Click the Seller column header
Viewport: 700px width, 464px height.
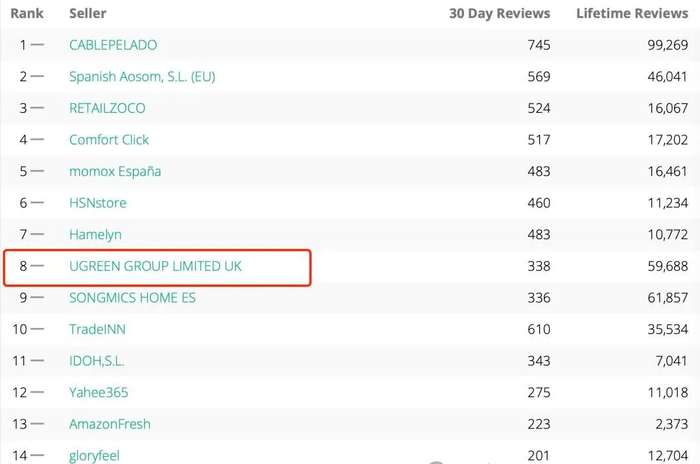(x=88, y=13)
